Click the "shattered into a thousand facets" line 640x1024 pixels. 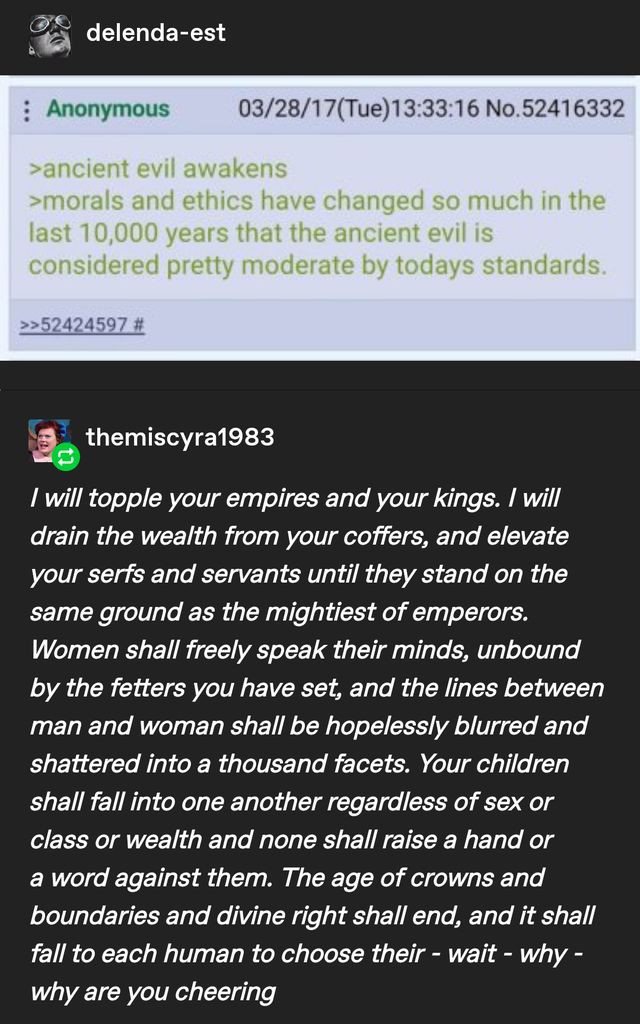click(299, 764)
